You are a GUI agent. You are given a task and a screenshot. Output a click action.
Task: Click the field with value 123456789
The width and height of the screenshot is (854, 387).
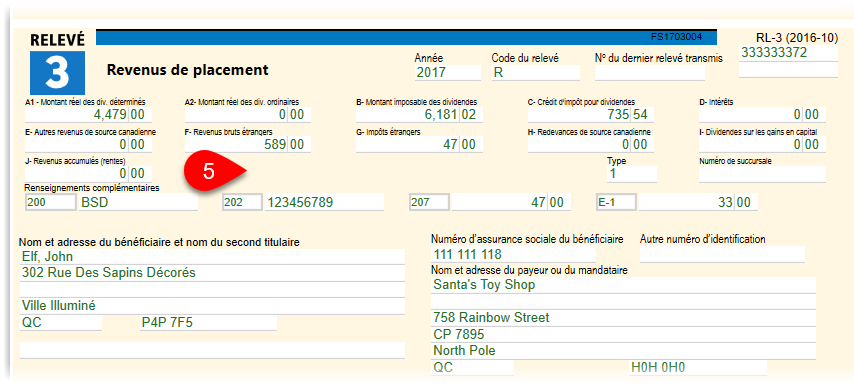click(324, 202)
